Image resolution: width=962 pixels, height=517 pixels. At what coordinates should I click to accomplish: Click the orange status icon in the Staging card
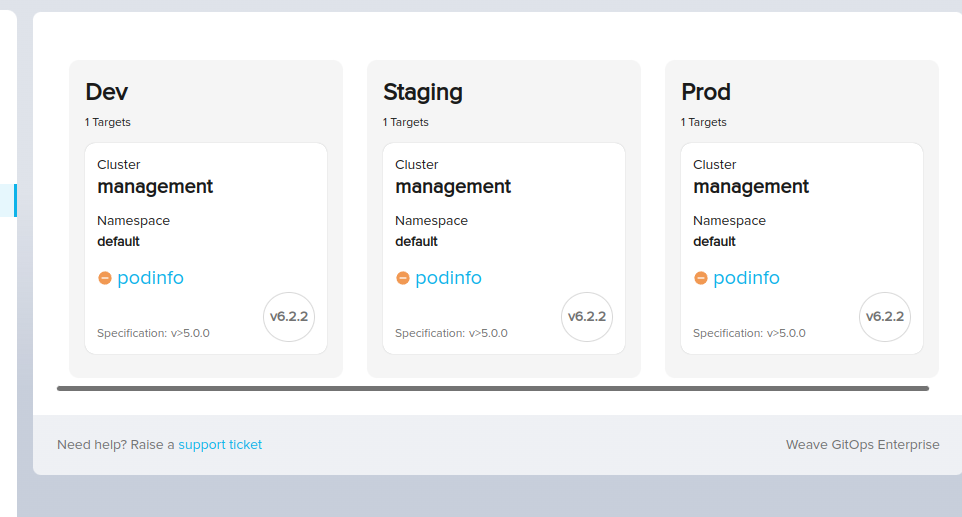(x=402, y=278)
